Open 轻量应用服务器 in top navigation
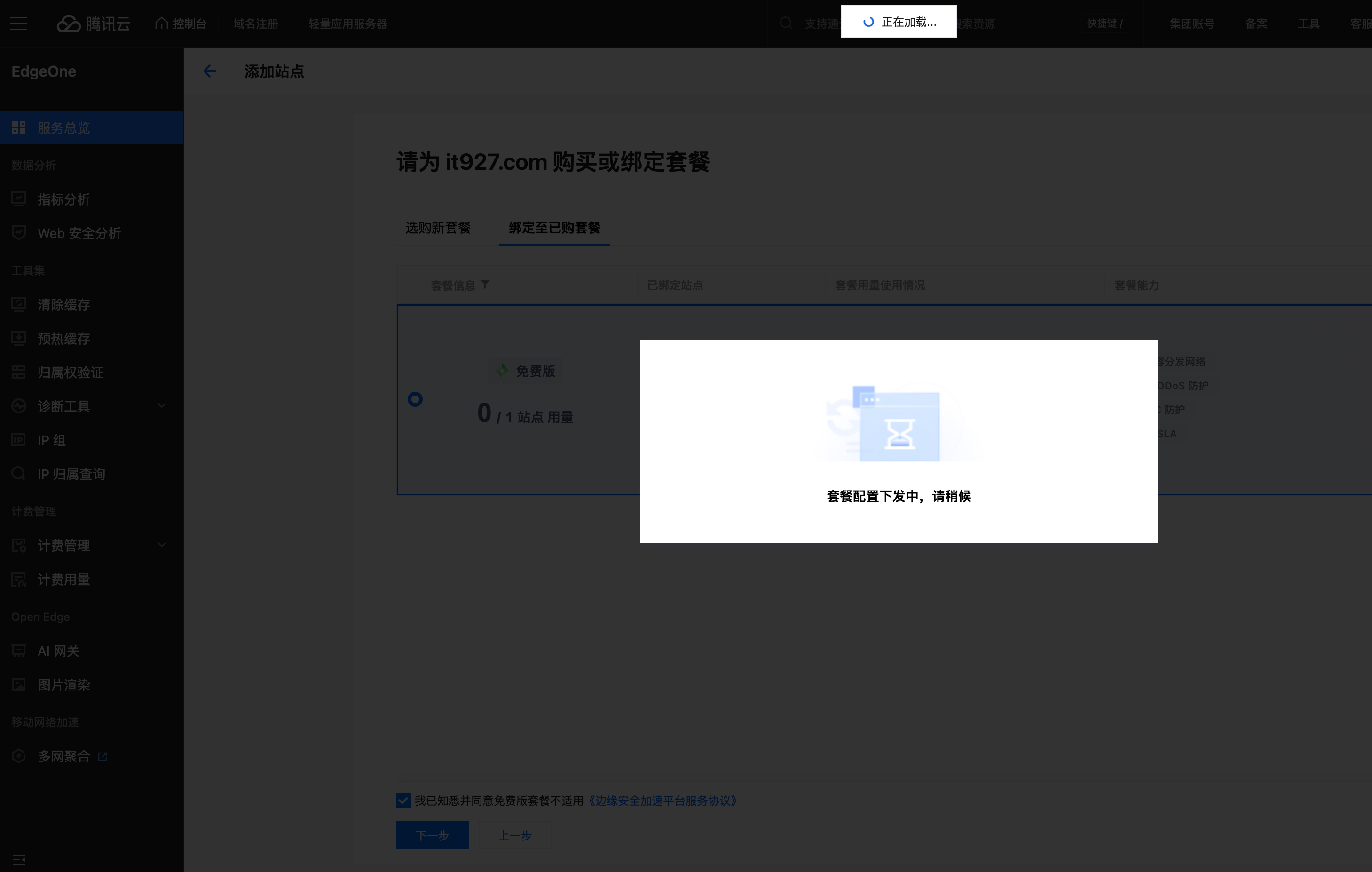 coord(347,24)
